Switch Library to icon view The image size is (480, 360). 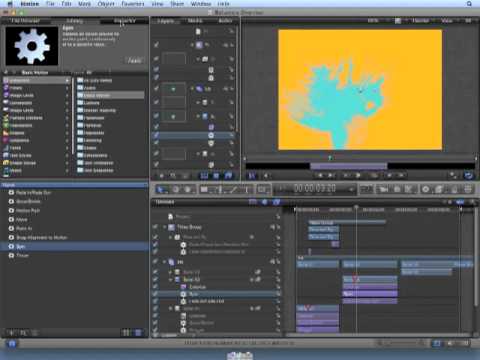126,332
